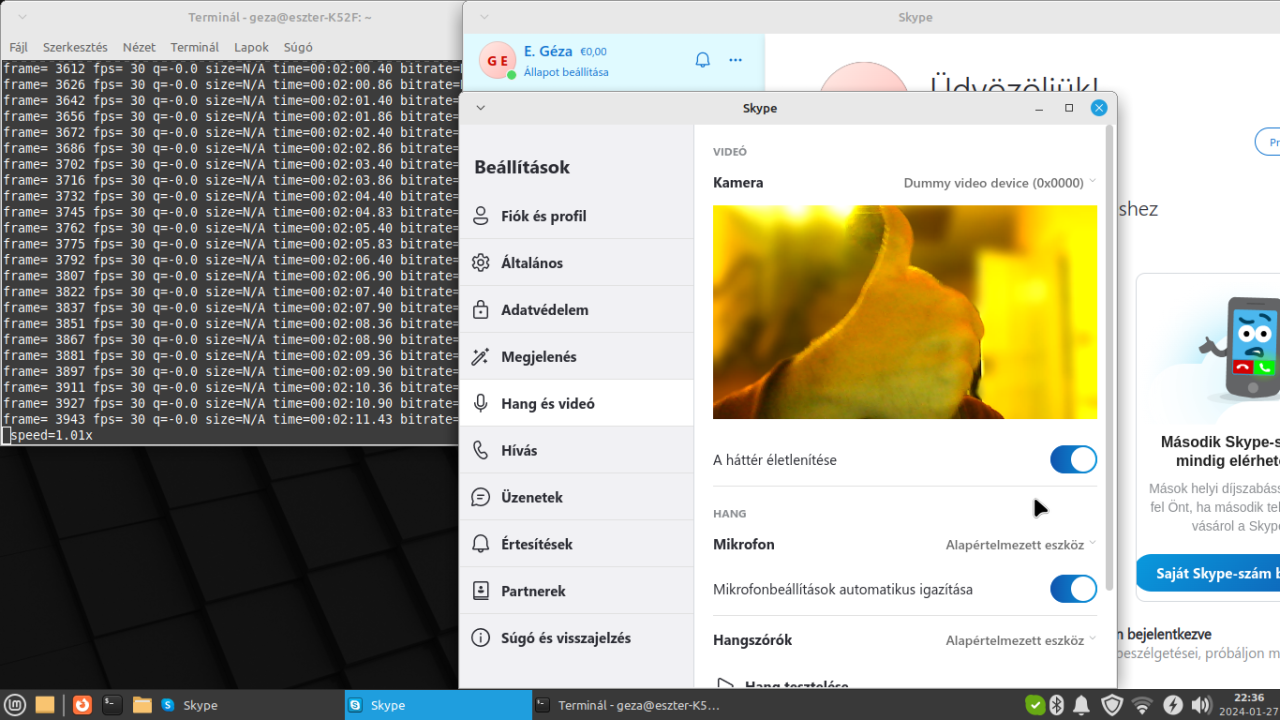Open the Nézet menu in Terminal
This screenshot has width=1280, height=720.
tap(139, 47)
